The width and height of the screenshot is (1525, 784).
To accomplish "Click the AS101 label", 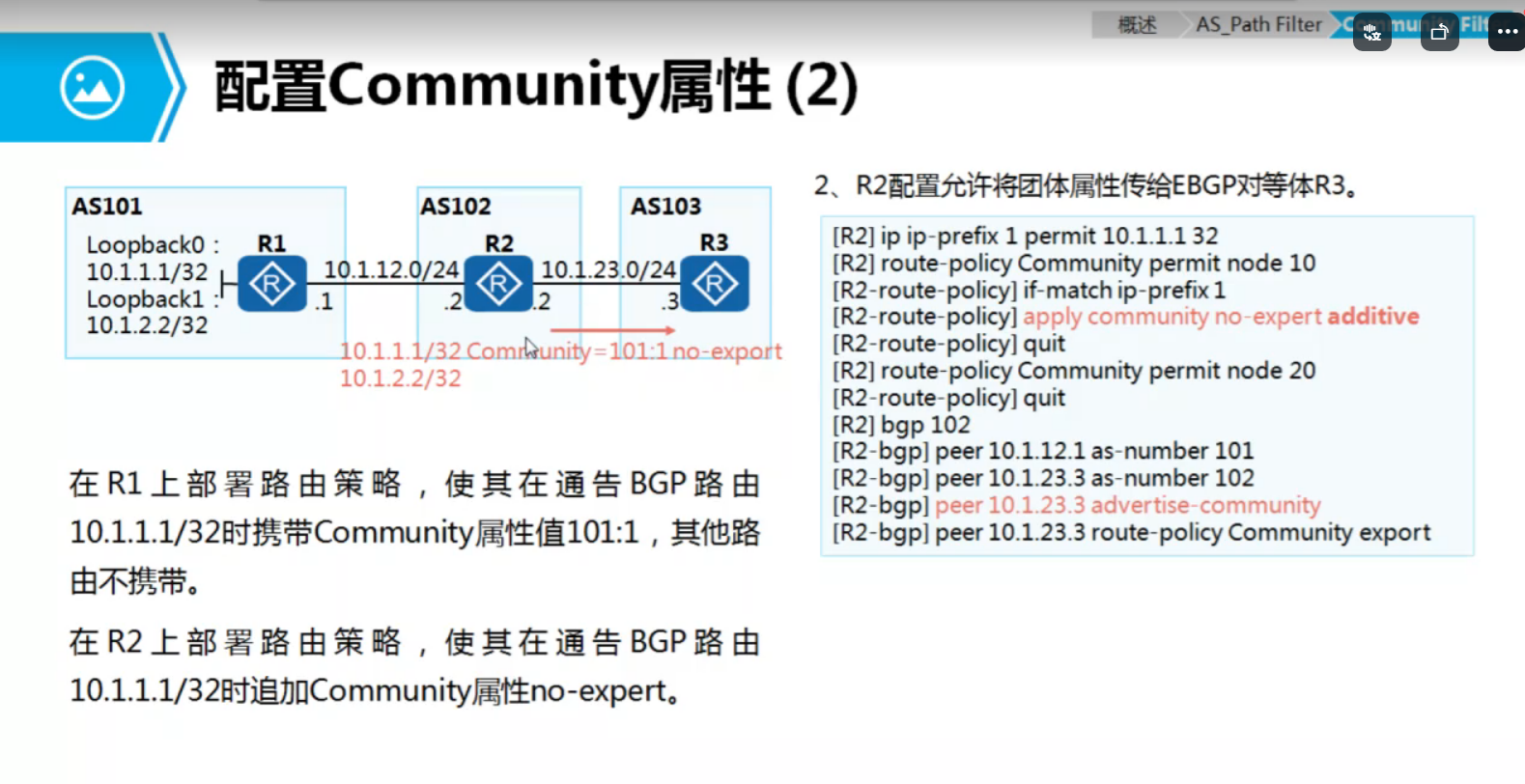I will [x=107, y=207].
